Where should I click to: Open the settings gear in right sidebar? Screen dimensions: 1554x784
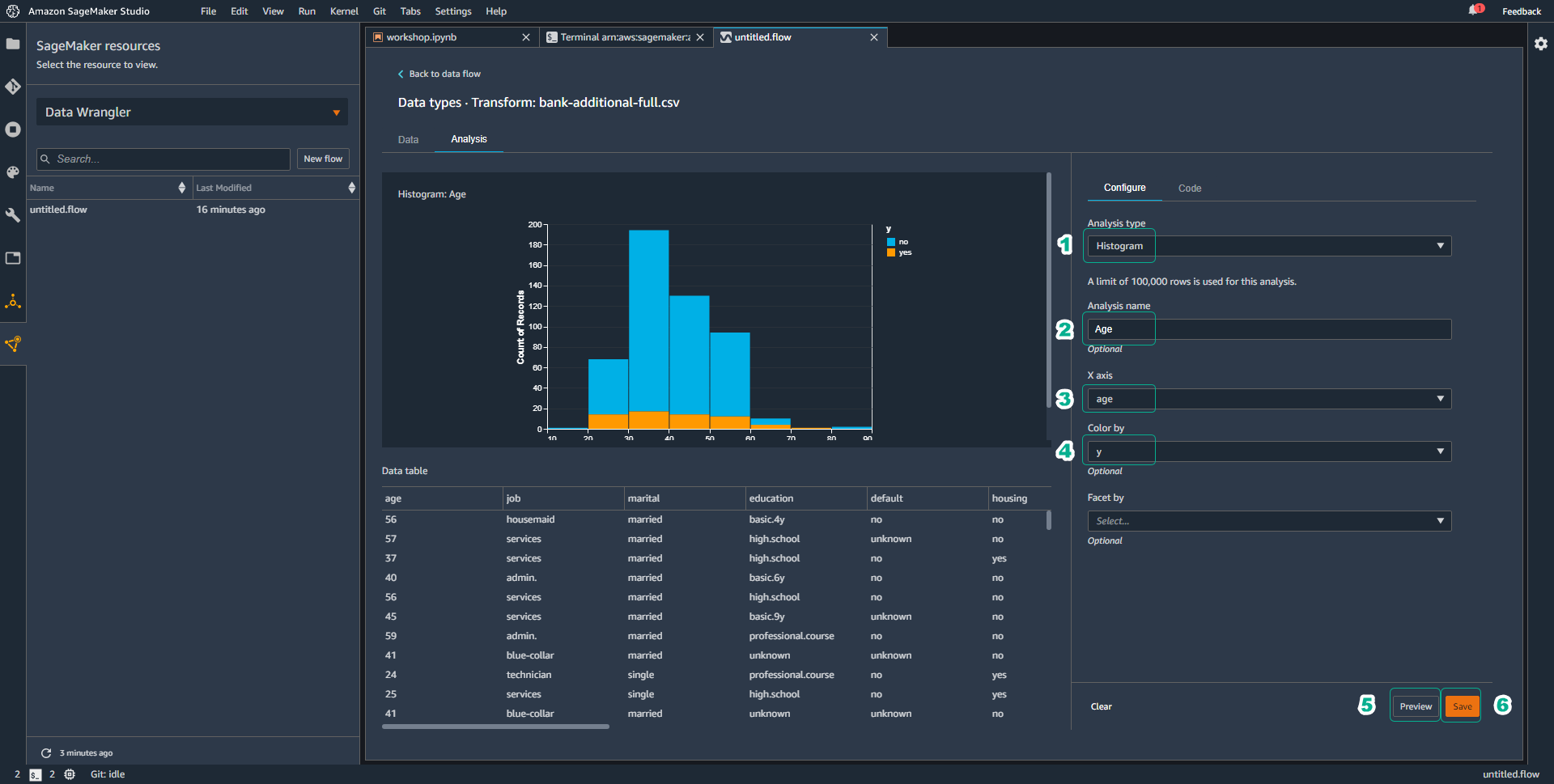click(1541, 44)
